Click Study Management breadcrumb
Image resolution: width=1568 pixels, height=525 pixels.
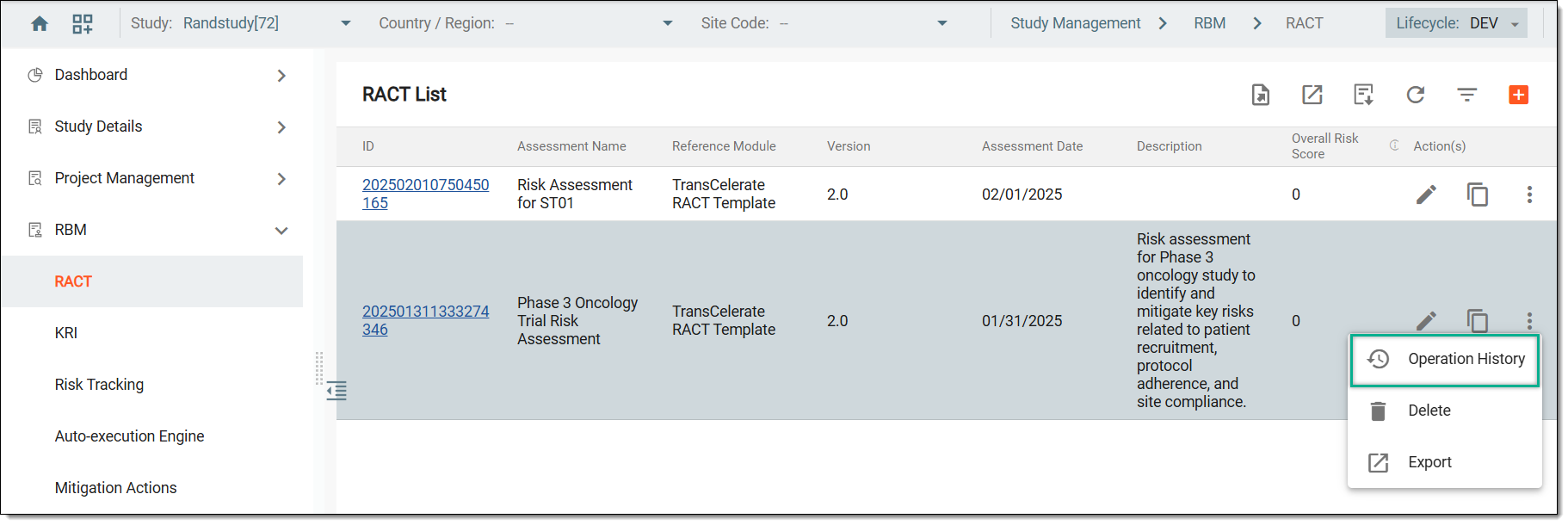(x=1075, y=23)
